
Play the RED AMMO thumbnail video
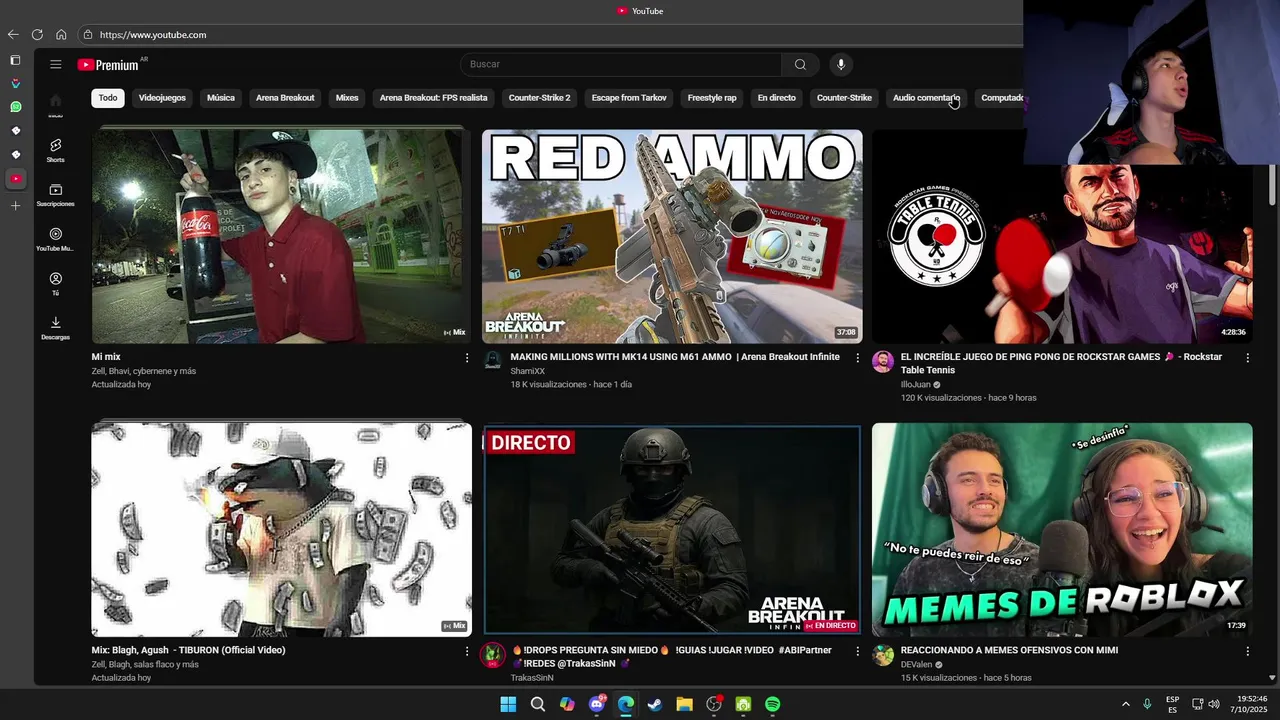click(672, 236)
